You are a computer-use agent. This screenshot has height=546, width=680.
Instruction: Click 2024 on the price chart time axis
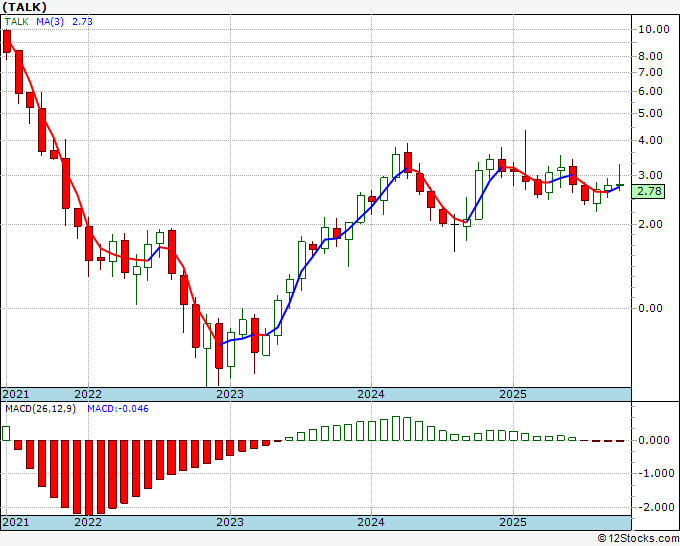pos(371,394)
